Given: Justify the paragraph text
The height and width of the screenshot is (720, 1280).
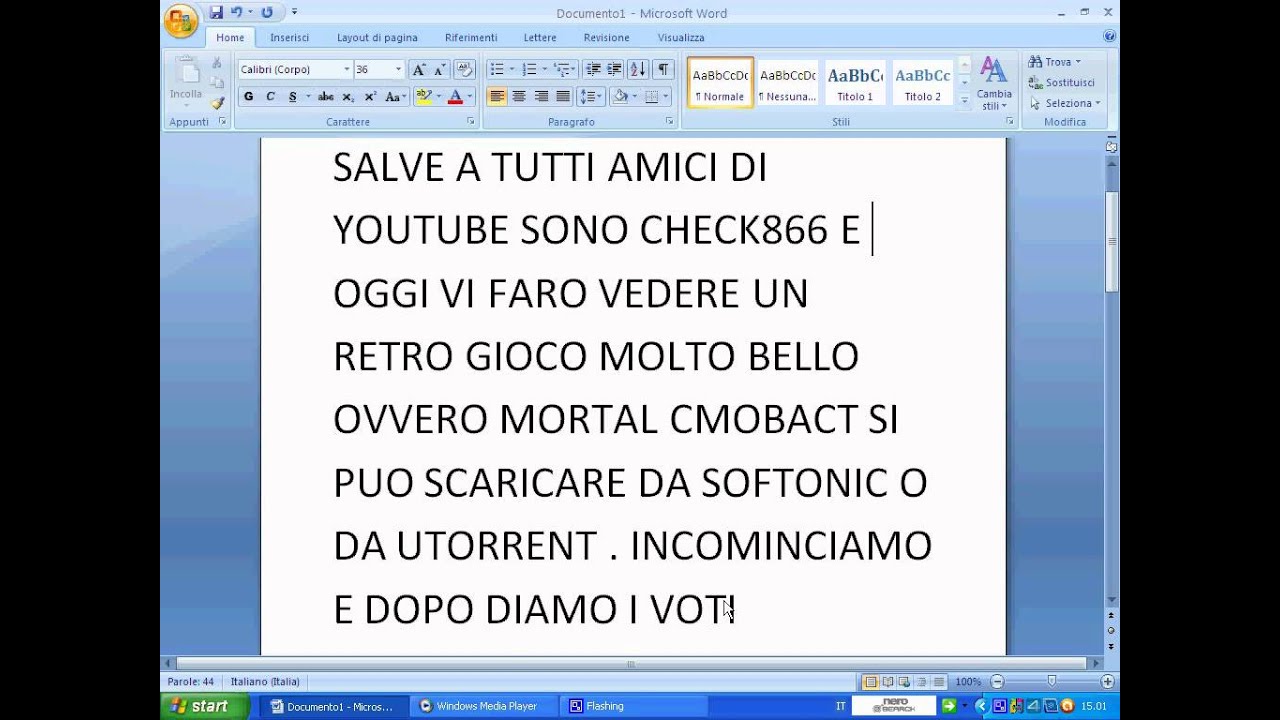Looking at the screenshot, I should pos(563,97).
